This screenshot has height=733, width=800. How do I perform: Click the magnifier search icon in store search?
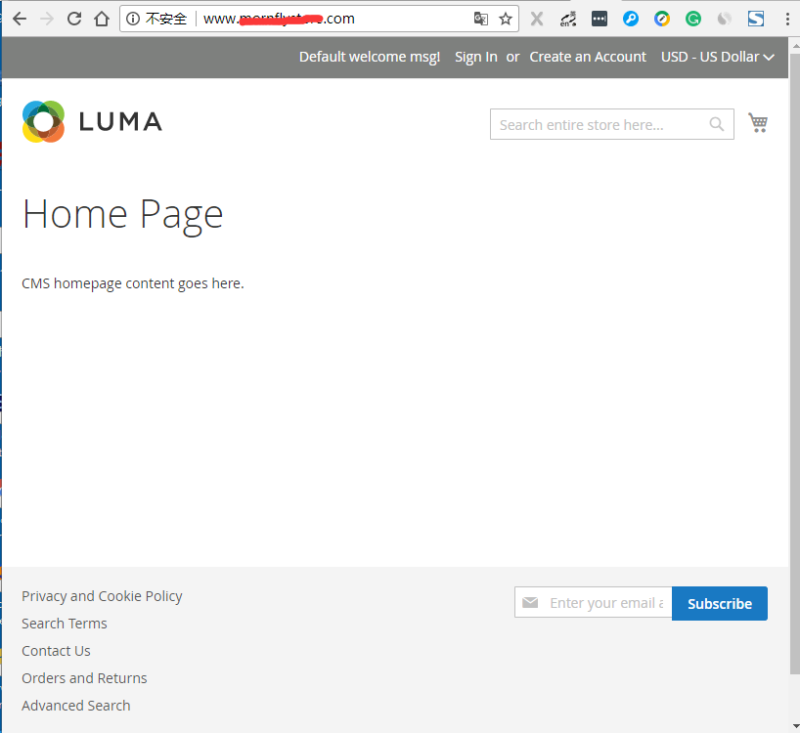tap(717, 124)
